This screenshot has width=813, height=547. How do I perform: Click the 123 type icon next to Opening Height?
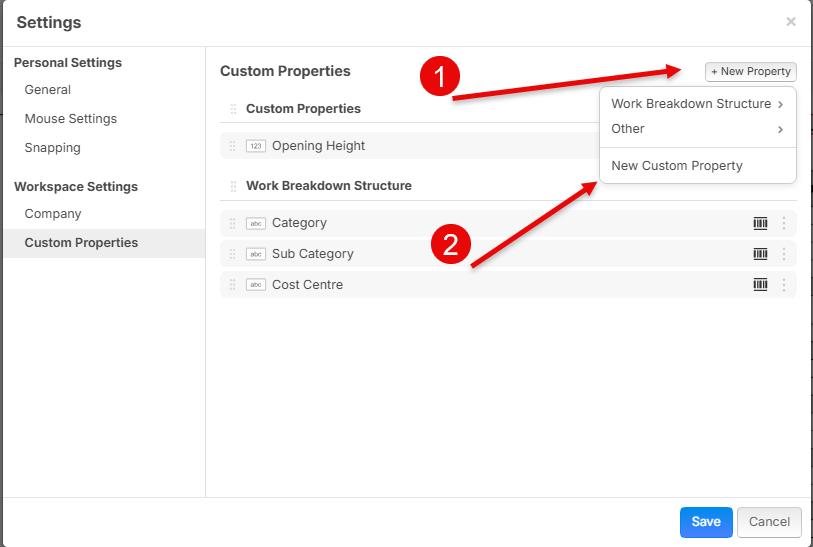(x=256, y=146)
